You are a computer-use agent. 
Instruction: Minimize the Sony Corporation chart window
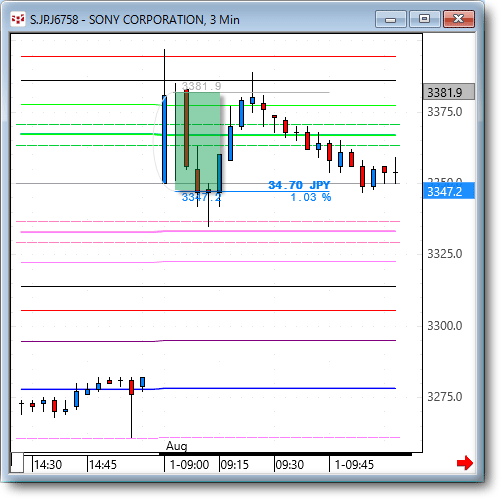pyautogui.click(x=391, y=19)
